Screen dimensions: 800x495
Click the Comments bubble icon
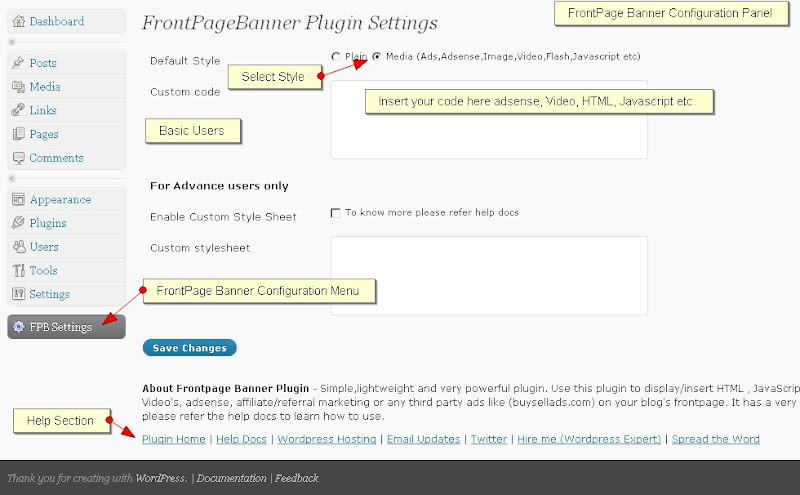(x=18, y=158)
